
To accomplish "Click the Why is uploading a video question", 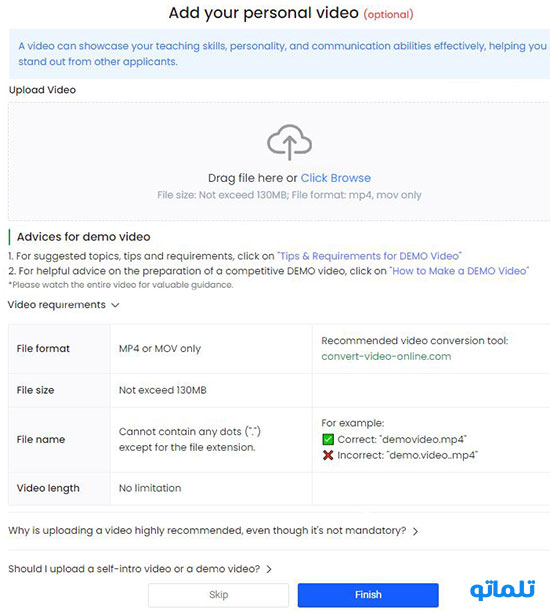I will 207,531.
